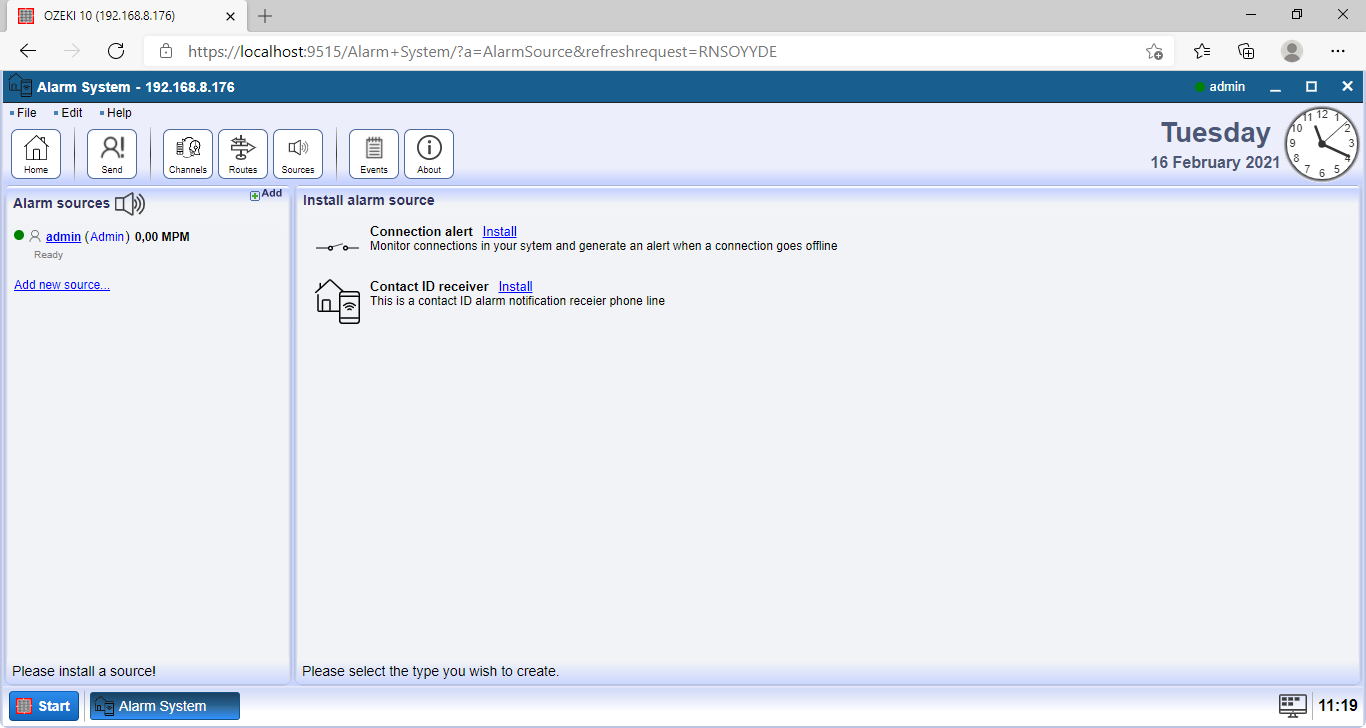The width and height of the screenshot is (1366, 728).
Task: Click the Add button in Alarm sources panel
Action: coord(266,194)
